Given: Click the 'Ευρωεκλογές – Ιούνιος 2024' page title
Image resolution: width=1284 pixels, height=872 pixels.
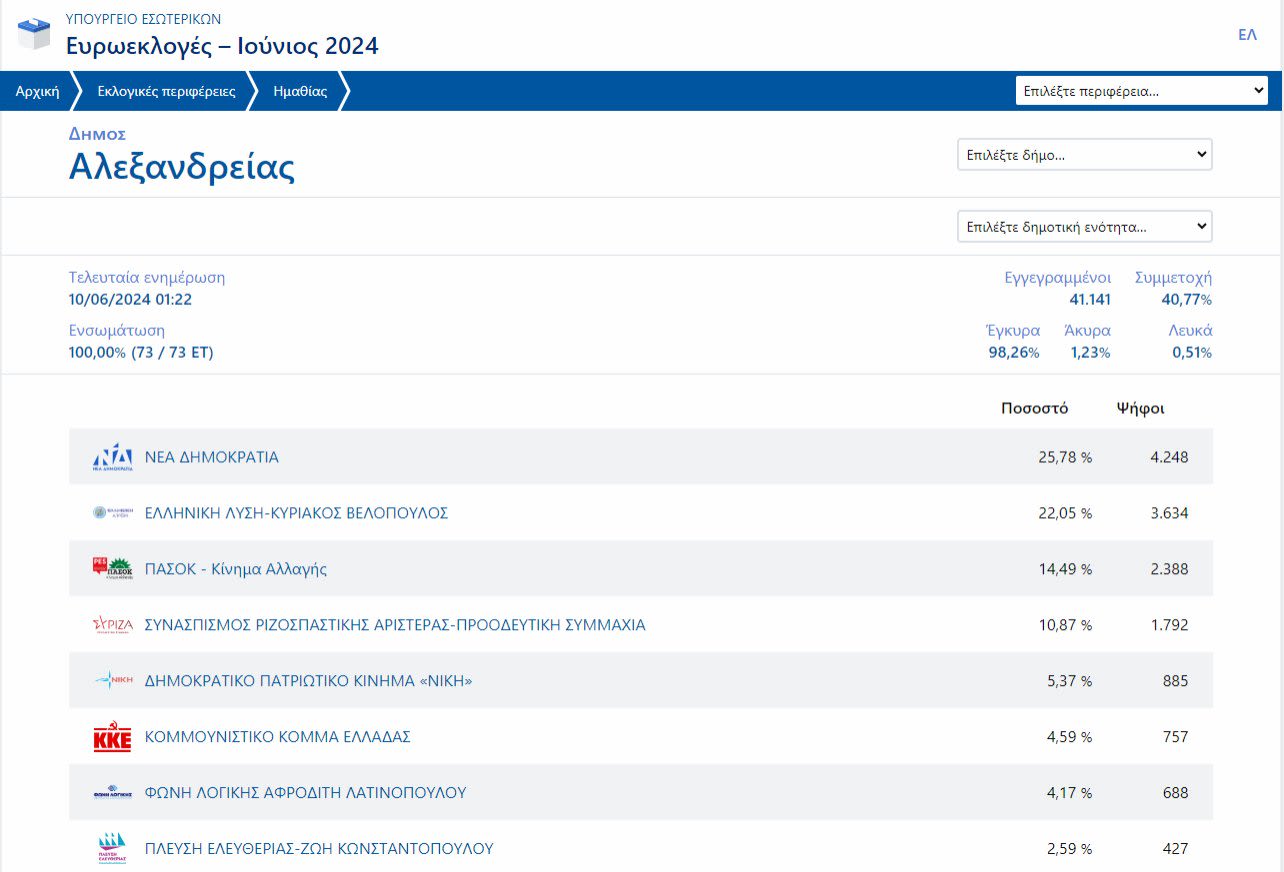Looking at the screenshot, I should (222, 46).
